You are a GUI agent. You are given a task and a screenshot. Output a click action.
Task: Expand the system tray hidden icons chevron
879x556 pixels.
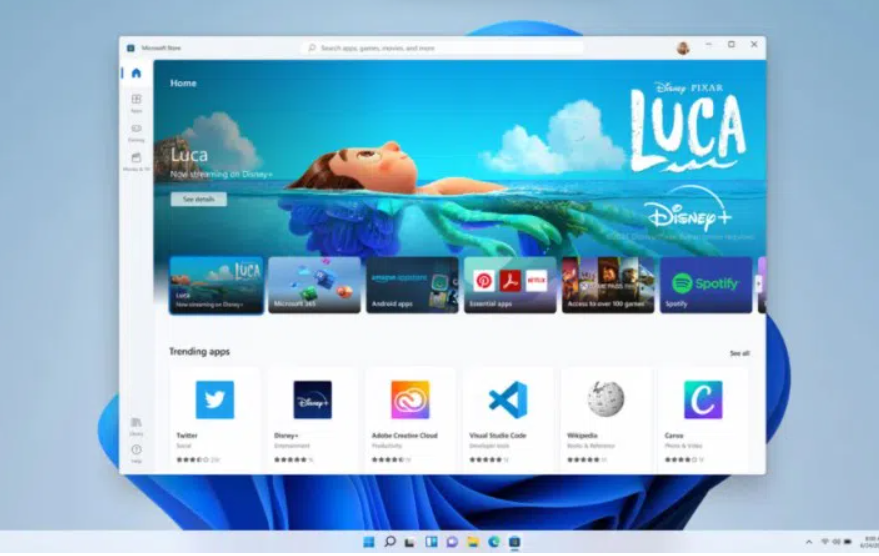click(808, 542)
